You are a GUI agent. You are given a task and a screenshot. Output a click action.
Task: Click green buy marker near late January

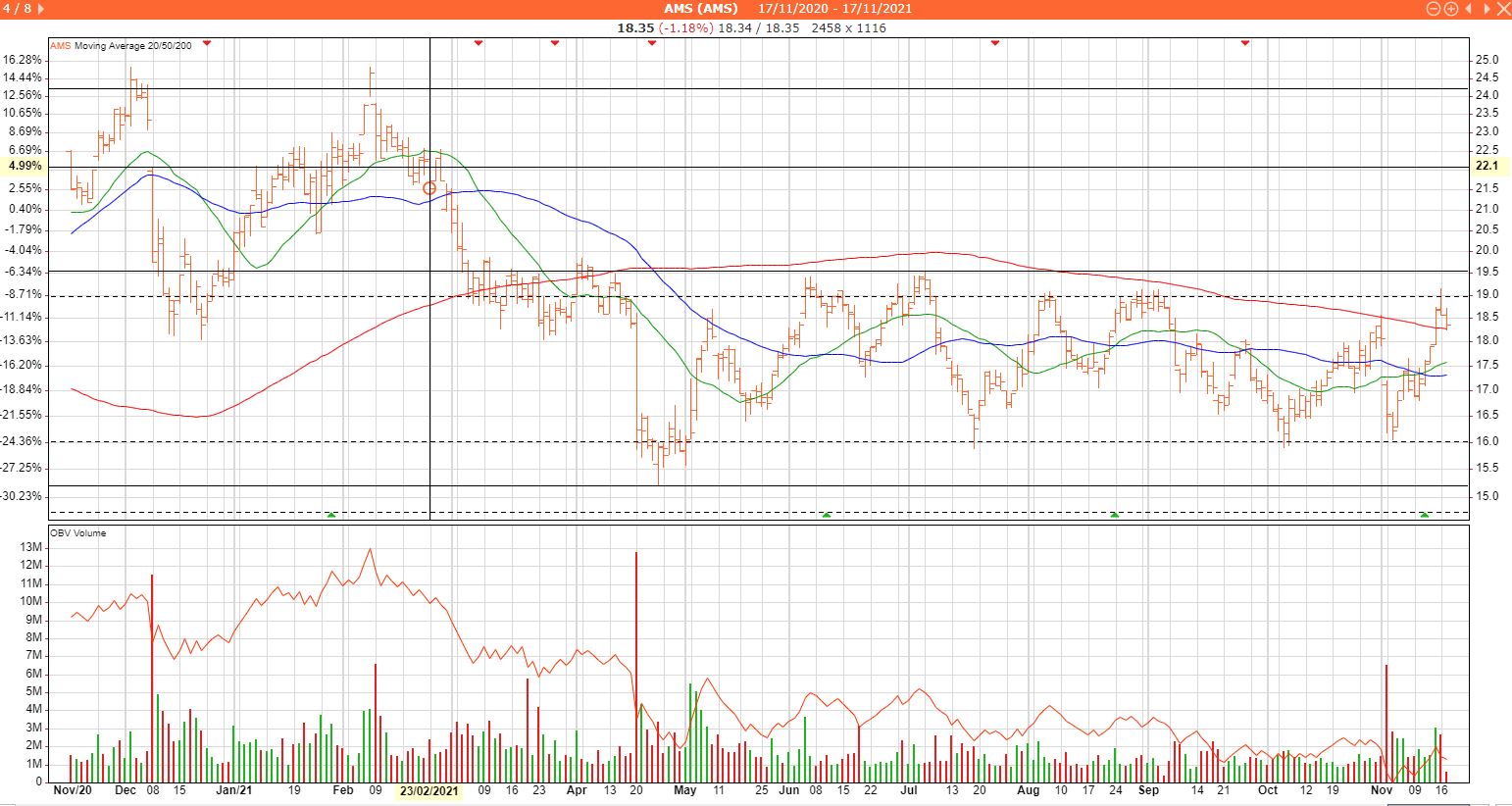(331, 514)
